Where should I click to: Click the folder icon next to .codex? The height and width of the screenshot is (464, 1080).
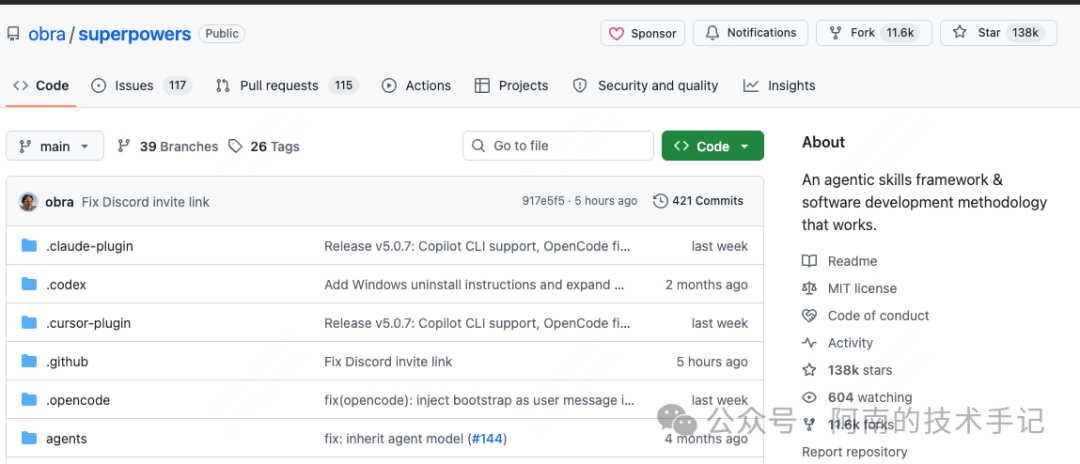[x=28, y=284]
